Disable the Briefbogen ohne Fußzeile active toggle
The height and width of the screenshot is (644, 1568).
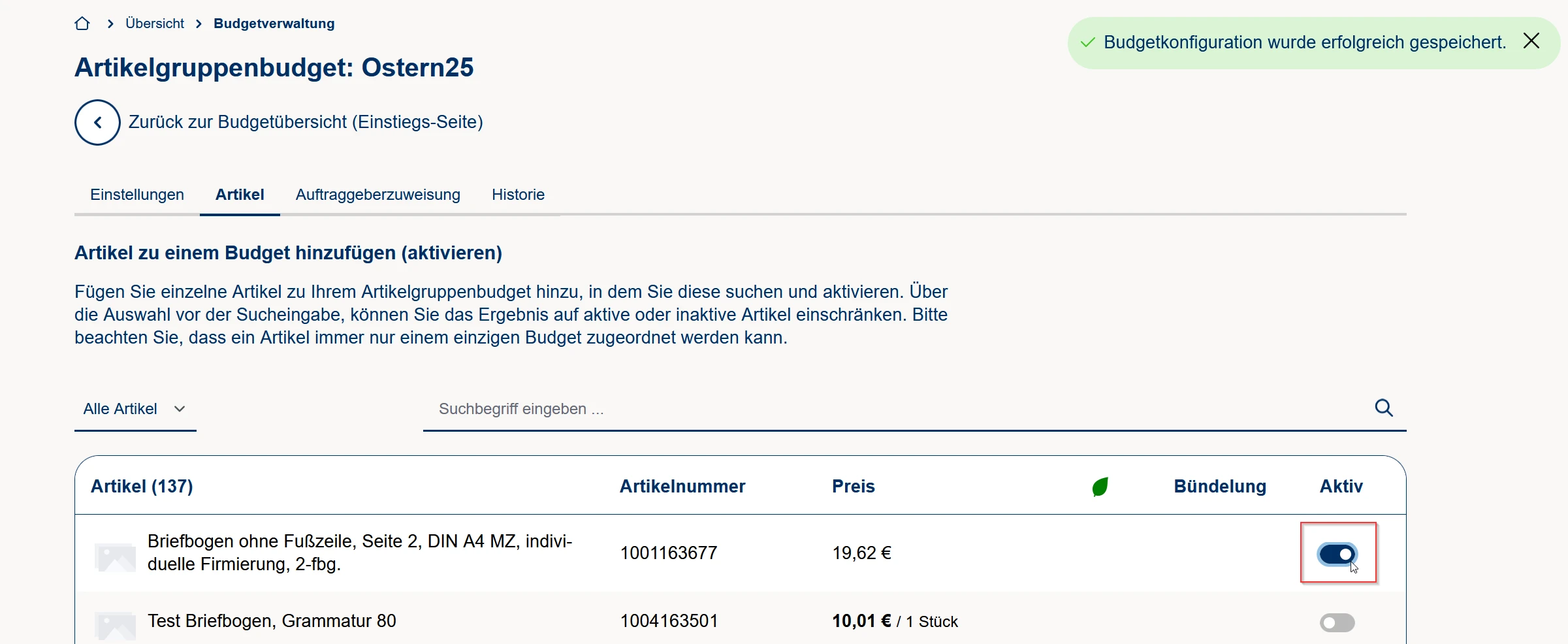(x=1337, y=554)
